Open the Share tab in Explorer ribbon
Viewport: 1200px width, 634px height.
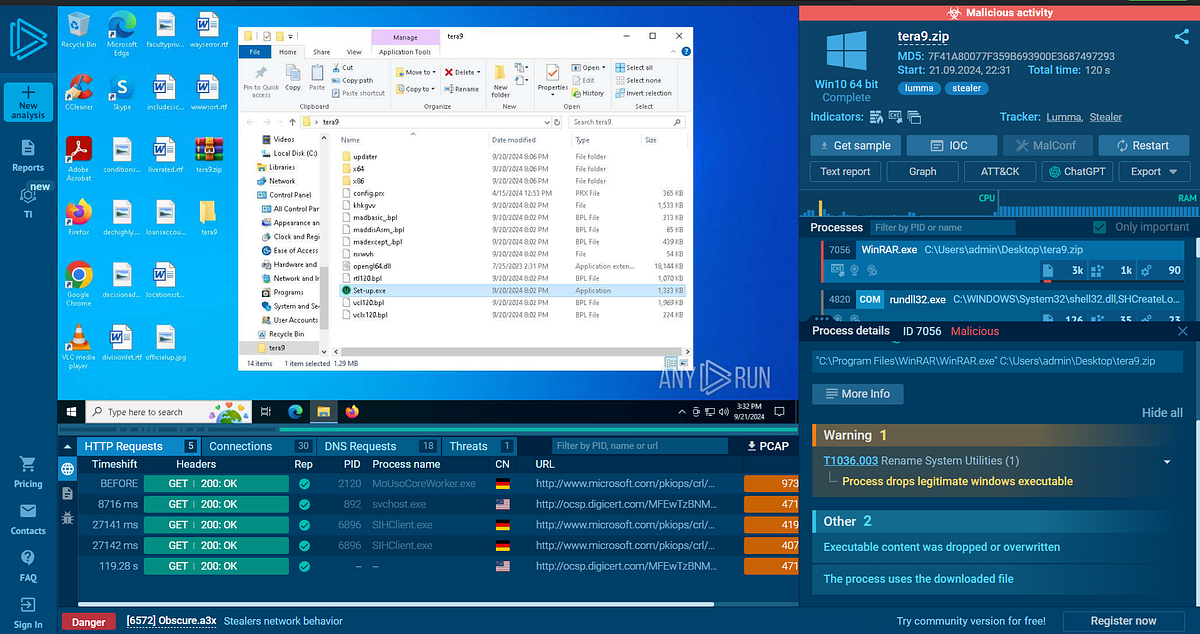322,52
